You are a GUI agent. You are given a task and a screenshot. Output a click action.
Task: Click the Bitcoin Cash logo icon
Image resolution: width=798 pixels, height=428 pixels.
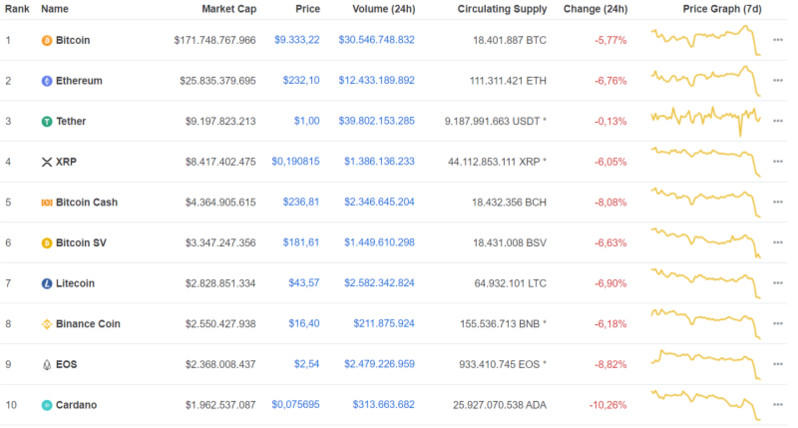coord(46,202)
